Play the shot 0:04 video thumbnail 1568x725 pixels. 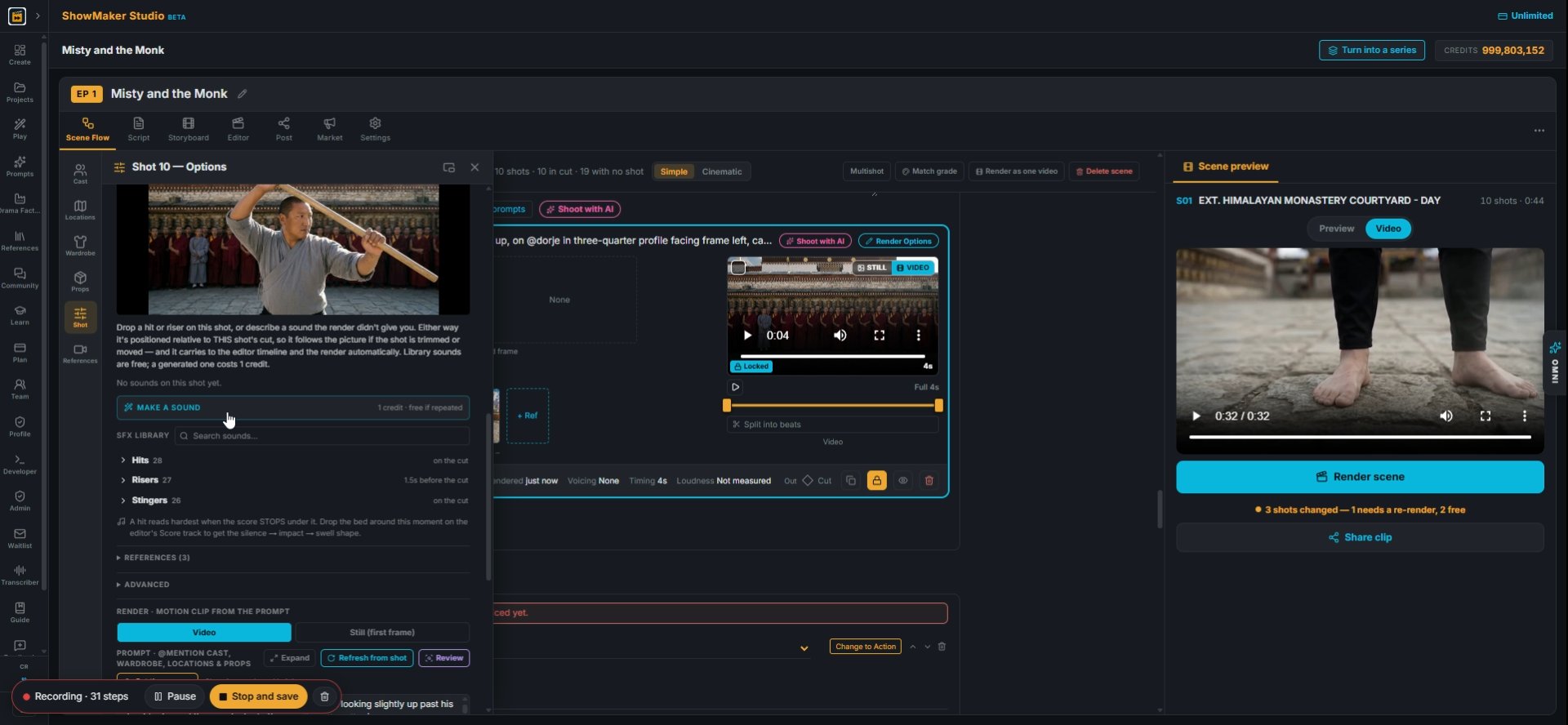[746, 336]
